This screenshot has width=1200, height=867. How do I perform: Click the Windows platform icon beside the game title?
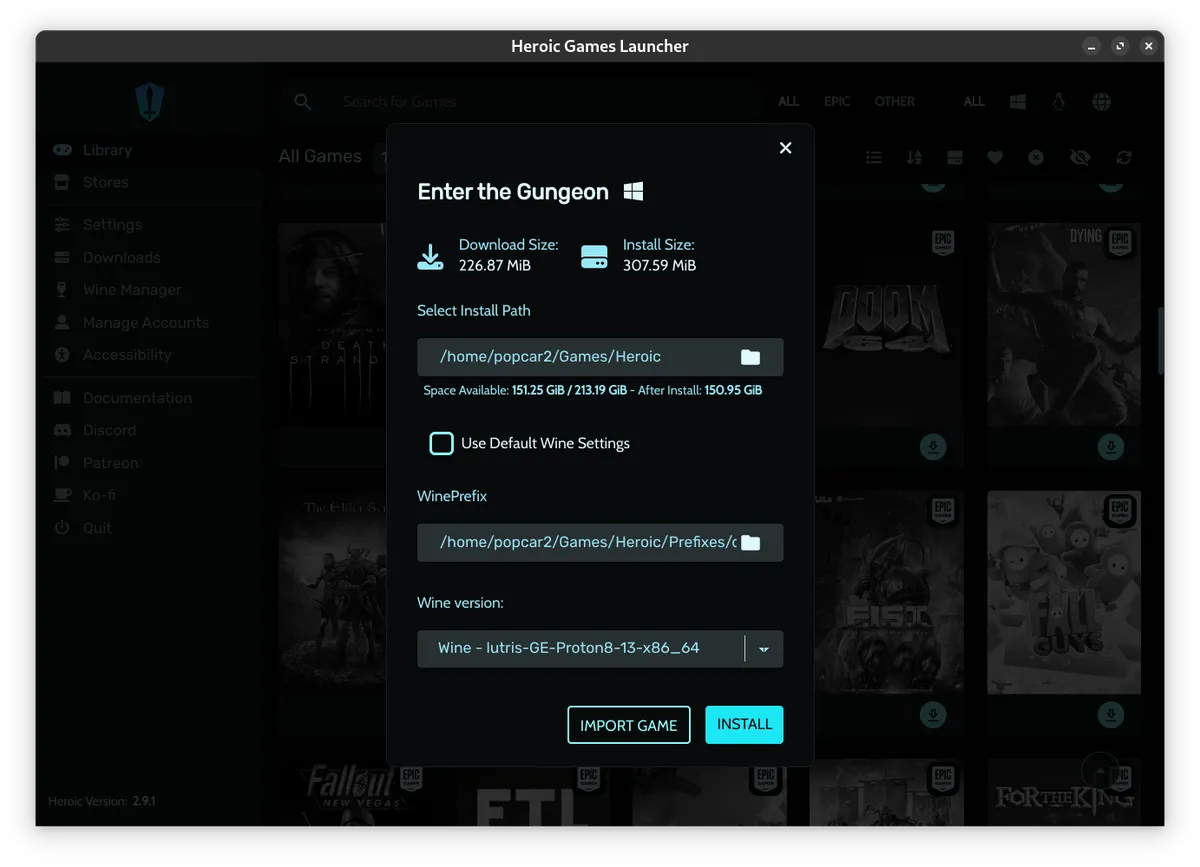633,191
